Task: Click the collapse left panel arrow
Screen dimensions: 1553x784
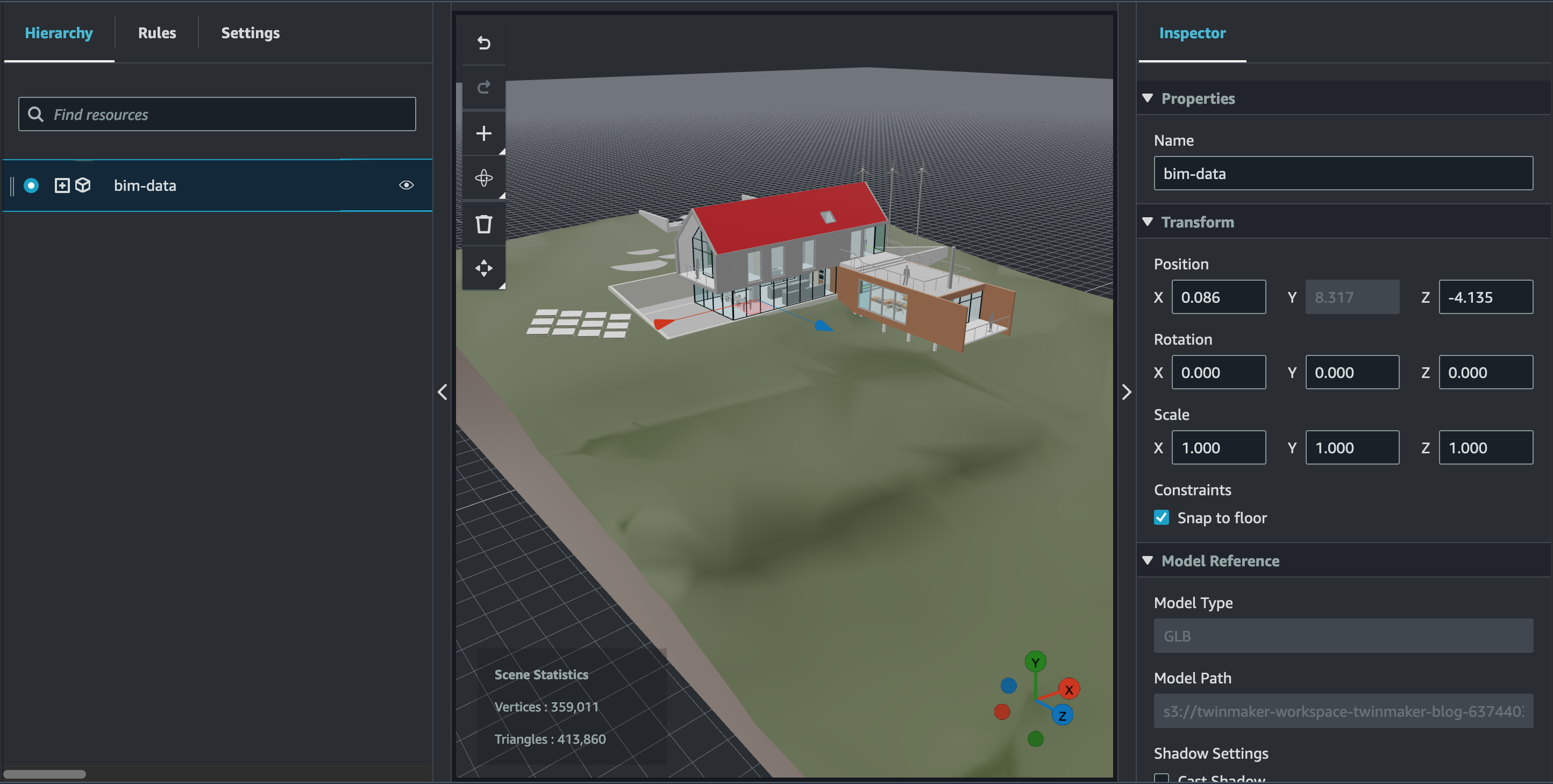Action: (443, 391)
